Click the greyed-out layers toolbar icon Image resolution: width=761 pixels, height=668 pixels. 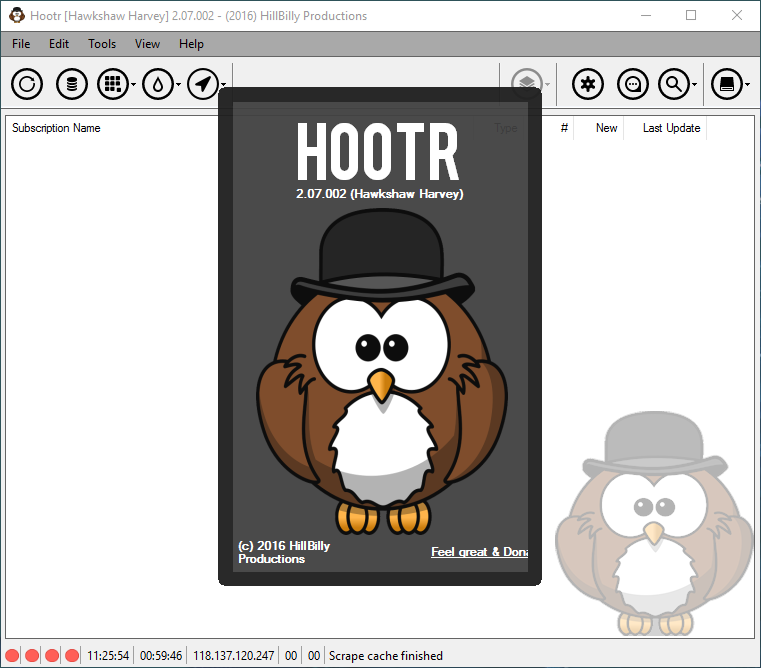527,83
